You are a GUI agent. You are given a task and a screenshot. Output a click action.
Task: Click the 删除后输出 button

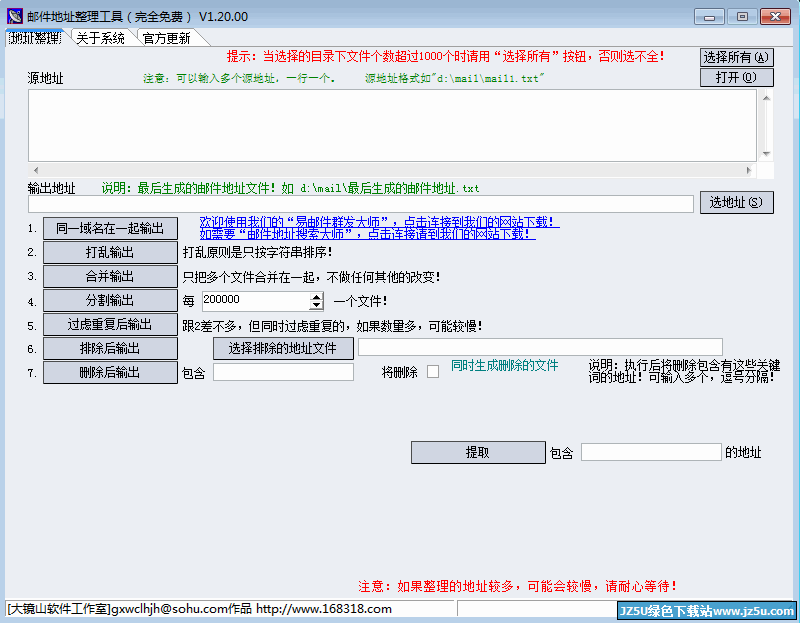[x=110, y=372]
